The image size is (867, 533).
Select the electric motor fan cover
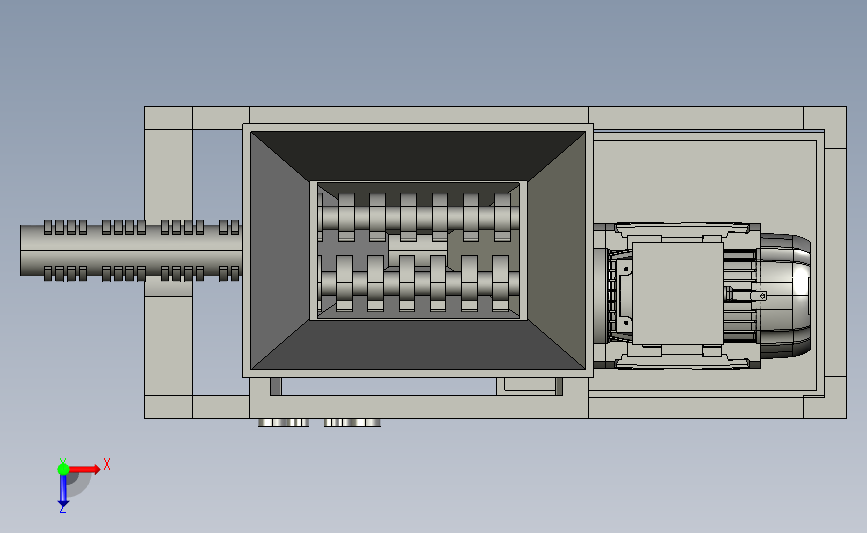[x=786, y=296]
